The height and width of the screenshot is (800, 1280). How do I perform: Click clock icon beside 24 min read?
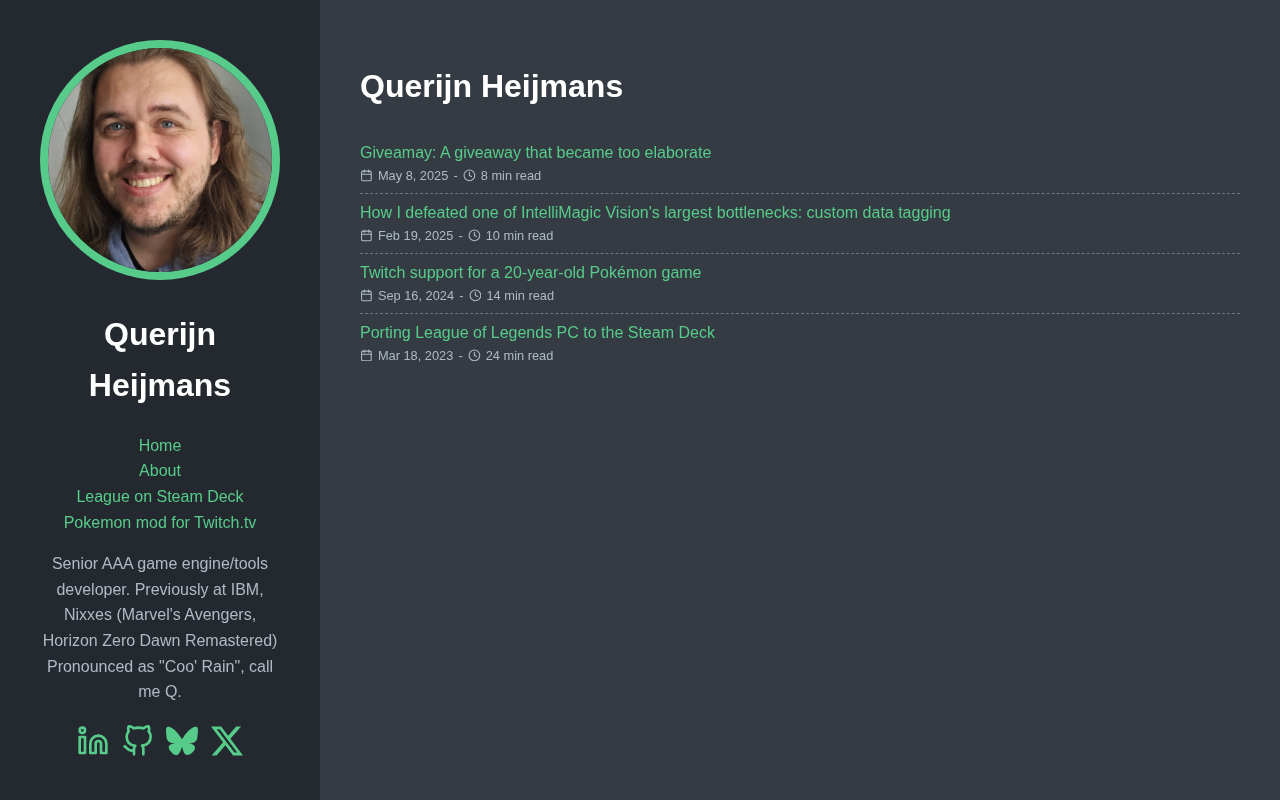pos(474,356)
